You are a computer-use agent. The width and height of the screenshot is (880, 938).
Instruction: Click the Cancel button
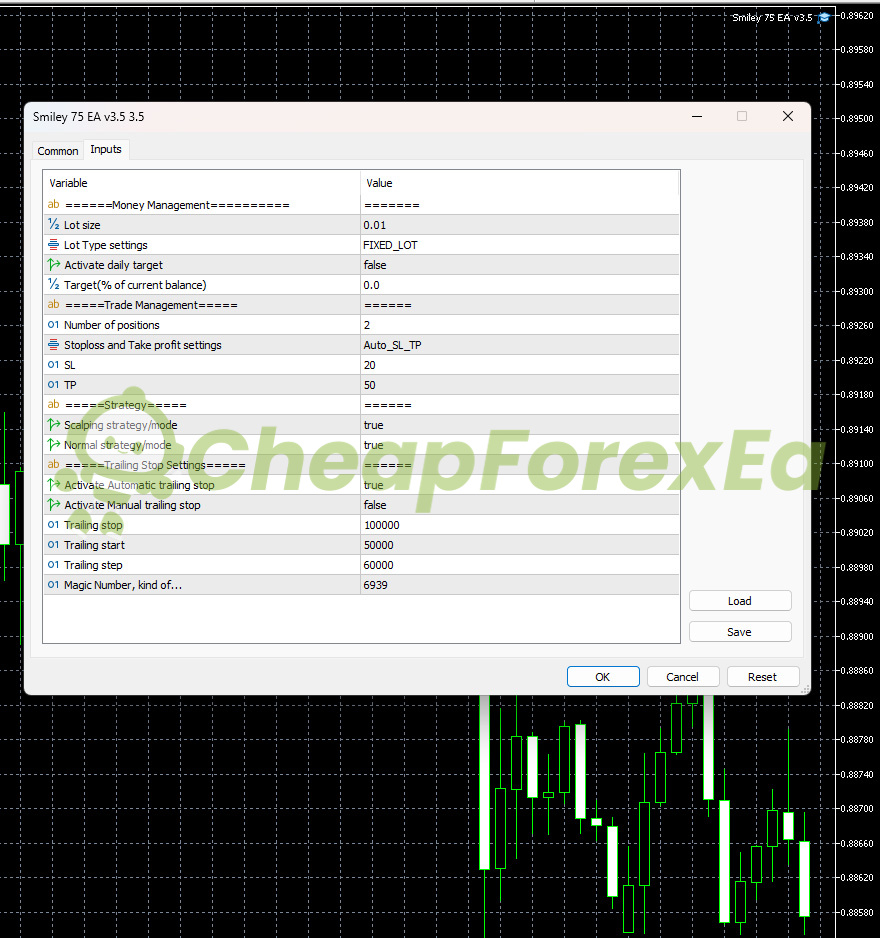pyautogui.click(x=683, y=677)
